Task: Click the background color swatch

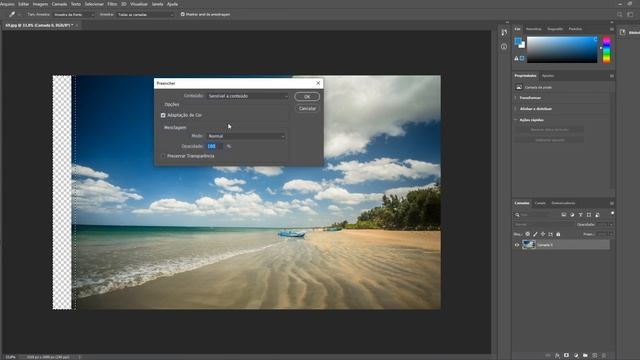Action: 522,45
